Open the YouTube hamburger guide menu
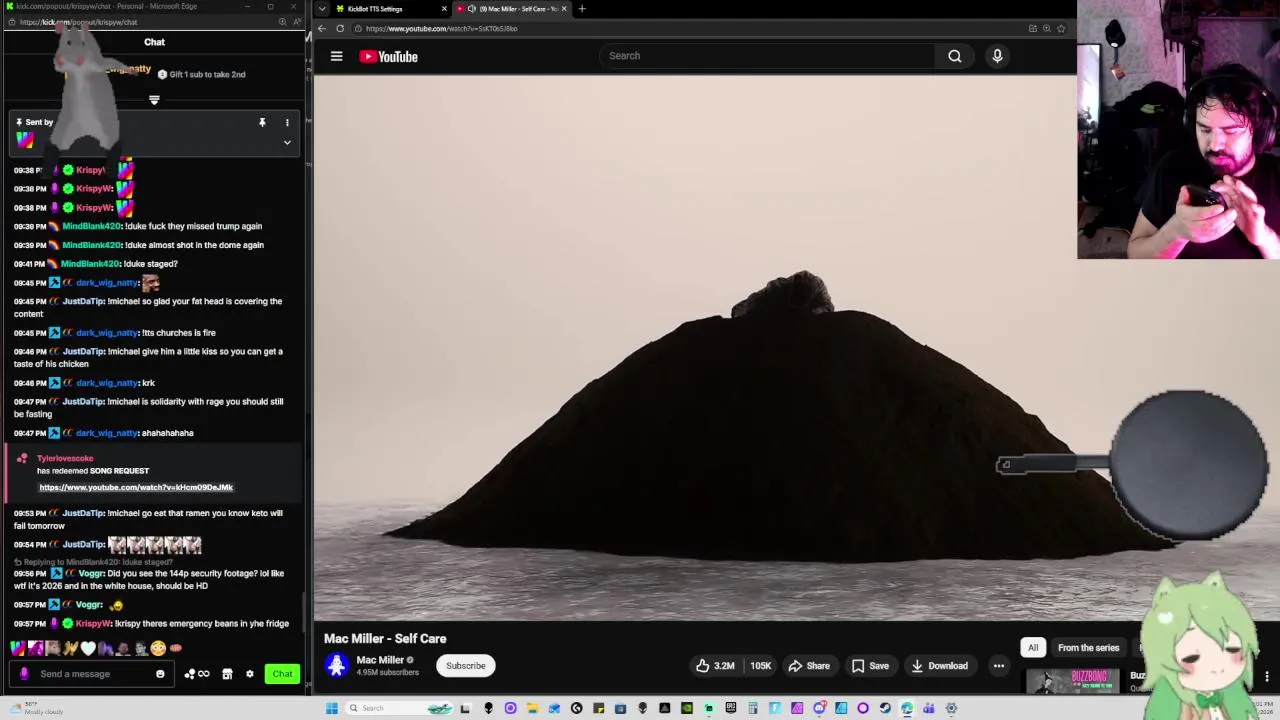Viewport: 1280px width, 720px height. coord(337,56)
